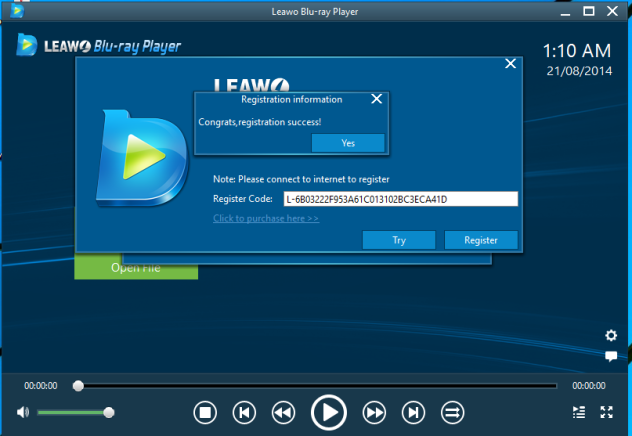Click the 1:10 AM clock text
Viewport: 632px width, 436px height.
coord(577,51)
